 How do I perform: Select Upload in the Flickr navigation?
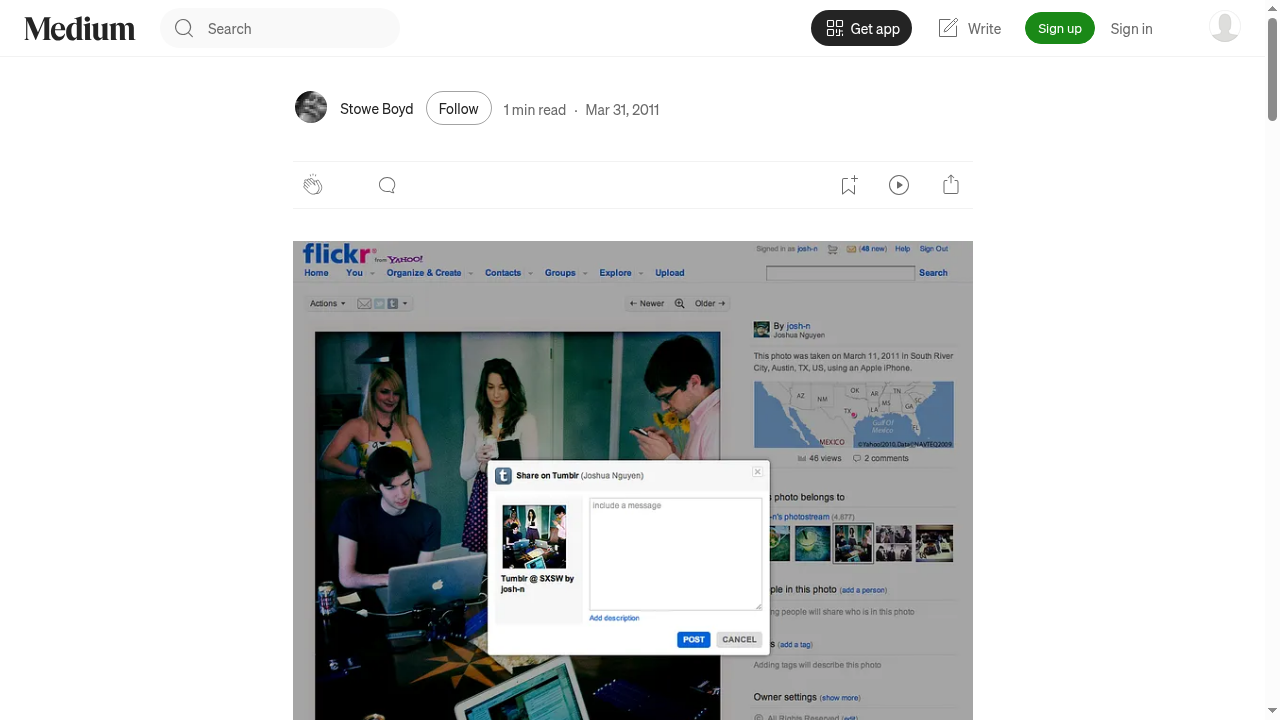point(669,272)
